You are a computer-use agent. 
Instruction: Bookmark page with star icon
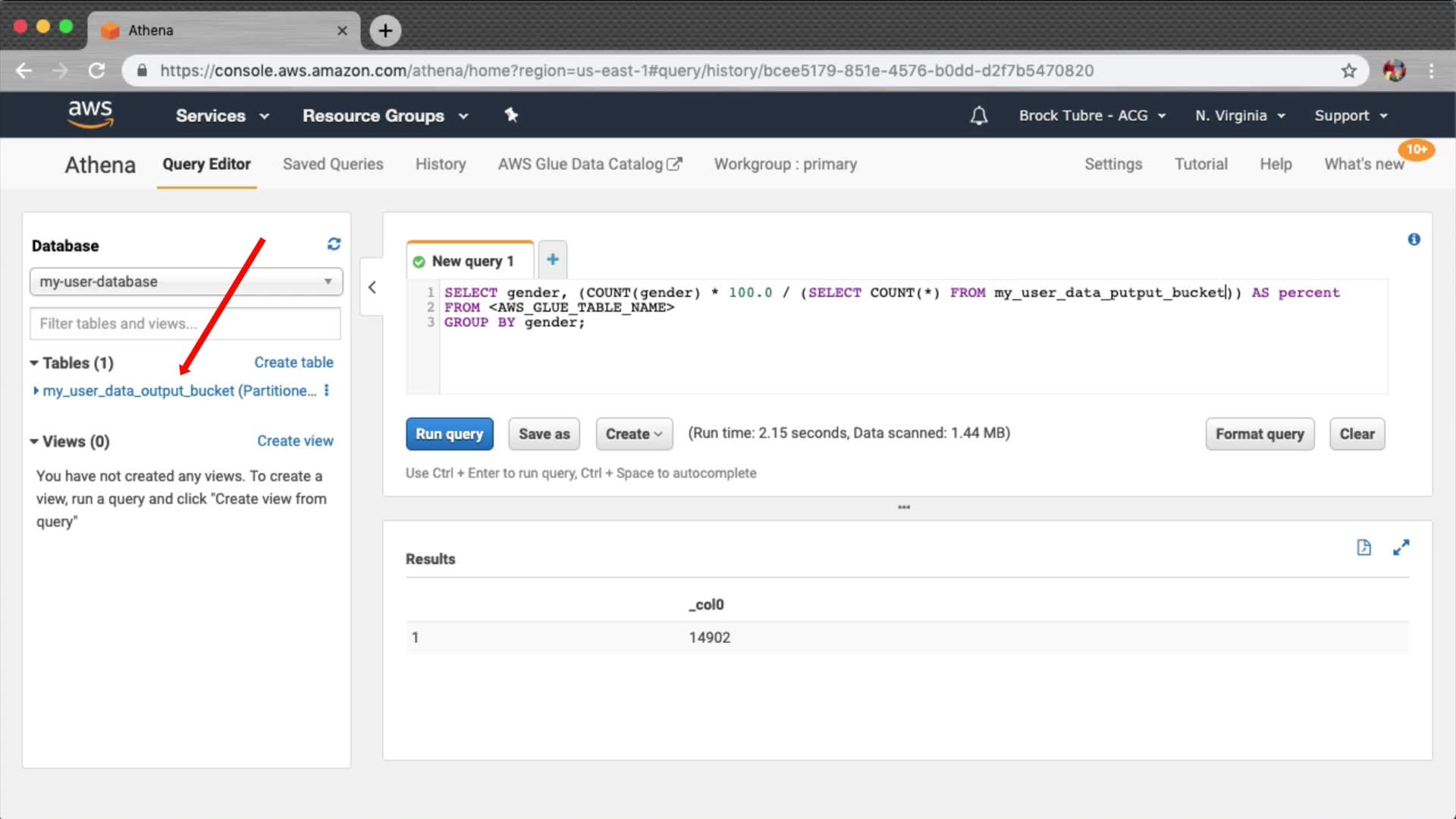tap(1348, 71)
